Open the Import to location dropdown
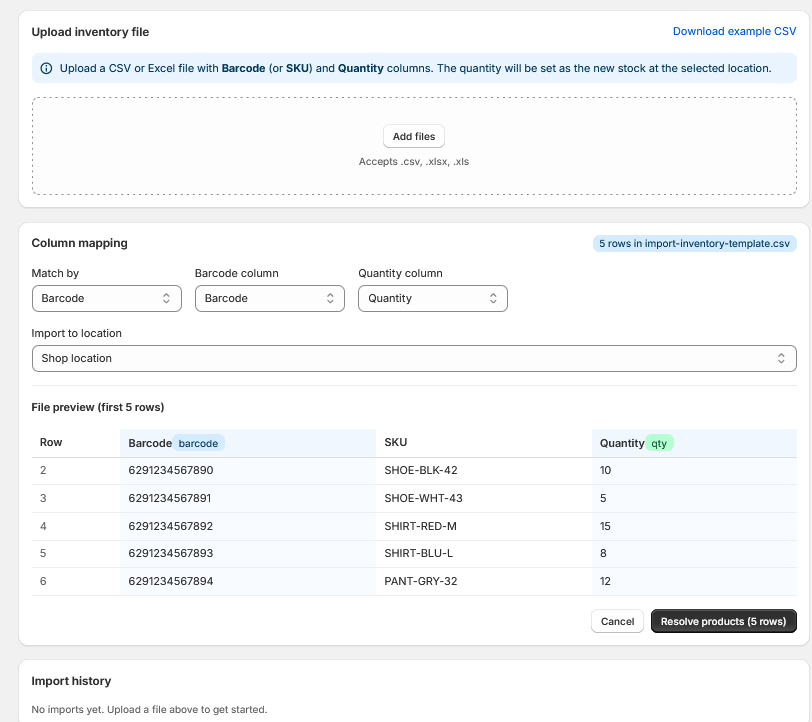The image size is (812, 722). point(414,358)
